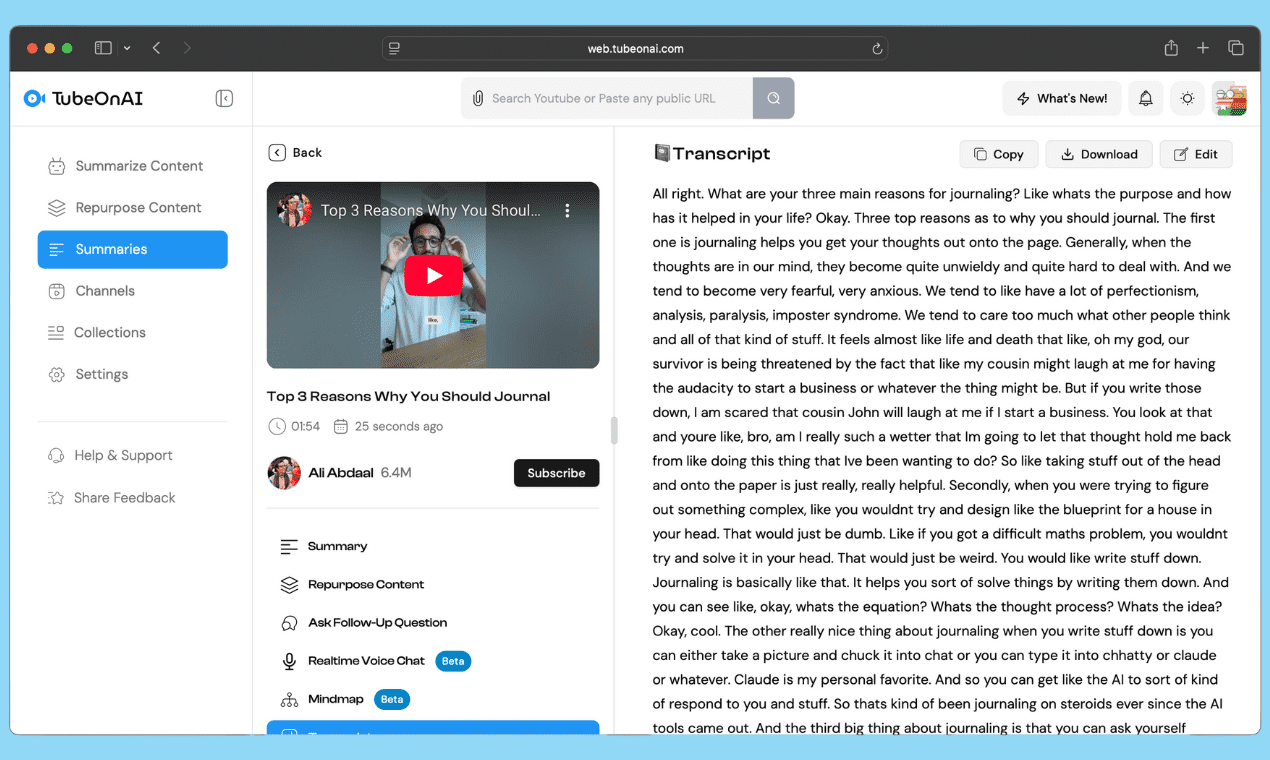This screenshot has height=760, width=1270.
Task: Click the What's New! button
Action: [x=1062, y=98]
